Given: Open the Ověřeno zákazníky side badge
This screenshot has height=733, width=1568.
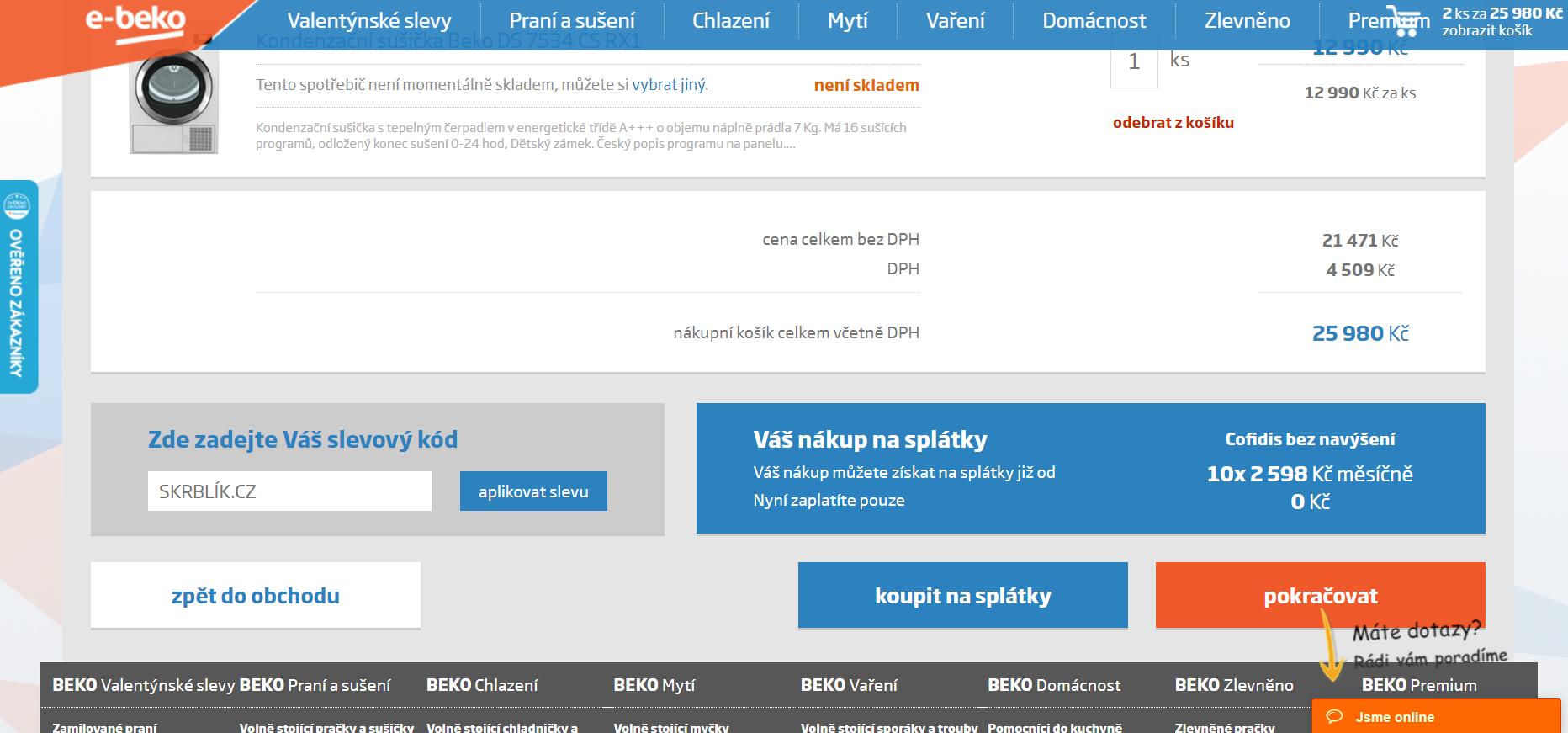Looking at the screenshot, I should tap(18, 286).
